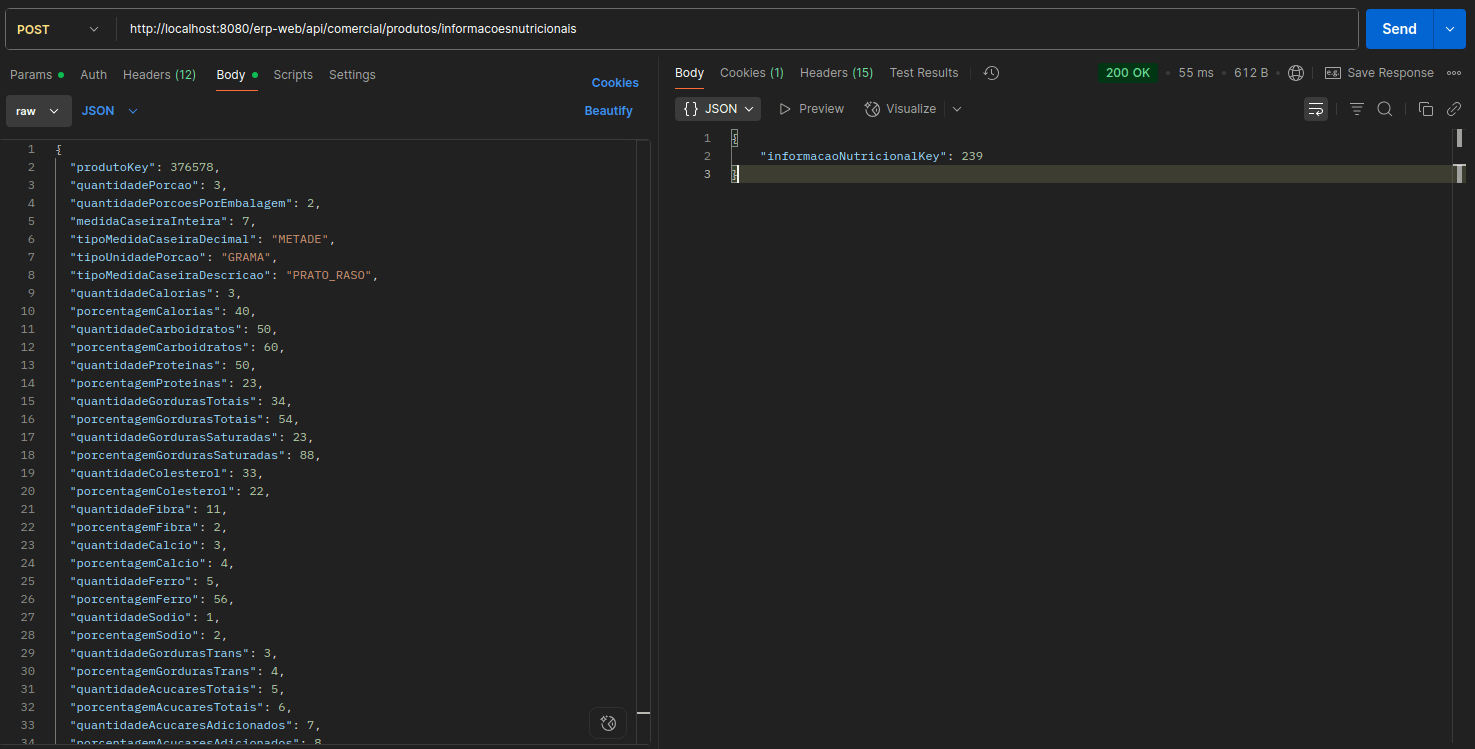Screen dimensions: 1475x749
Task: Click the "quantidadePorcoesPorEmbalagem" line
Action: click(195, 203)
